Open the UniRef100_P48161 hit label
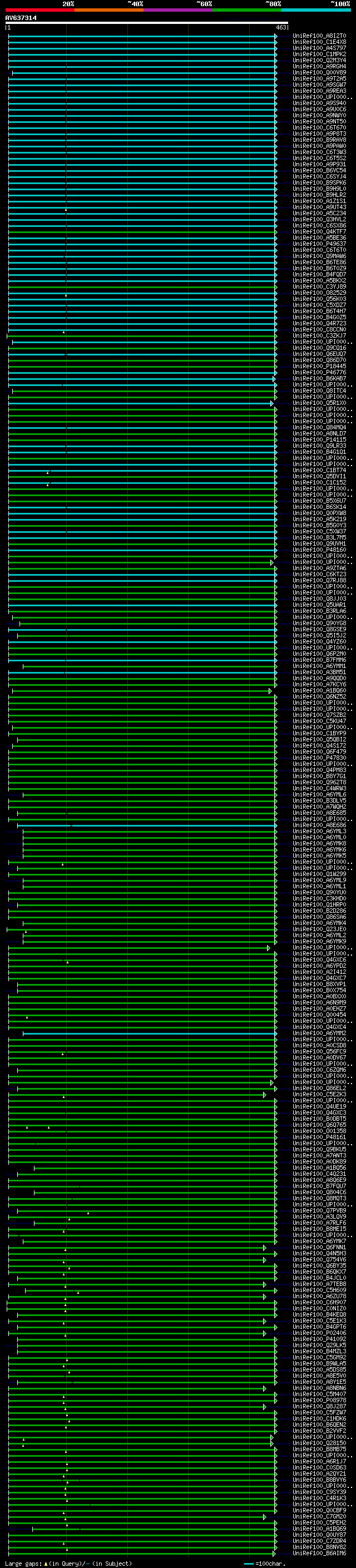 [319, 1137]
